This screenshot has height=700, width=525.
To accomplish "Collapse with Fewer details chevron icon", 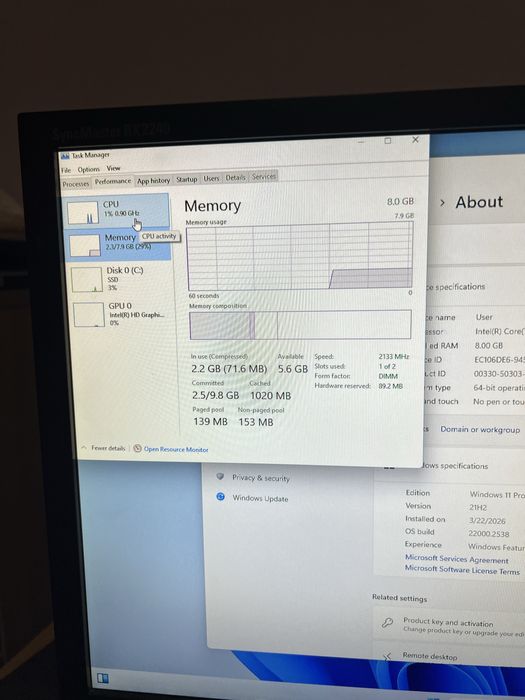I will pos(84,447).
